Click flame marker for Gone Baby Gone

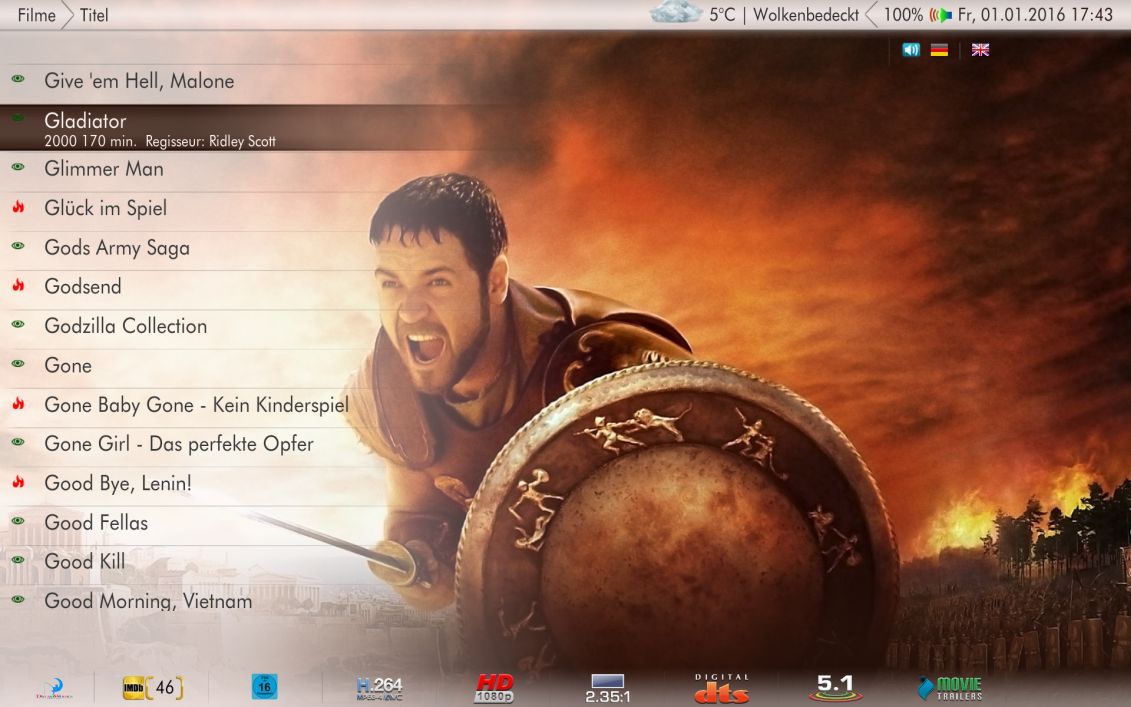click(18, 403)
